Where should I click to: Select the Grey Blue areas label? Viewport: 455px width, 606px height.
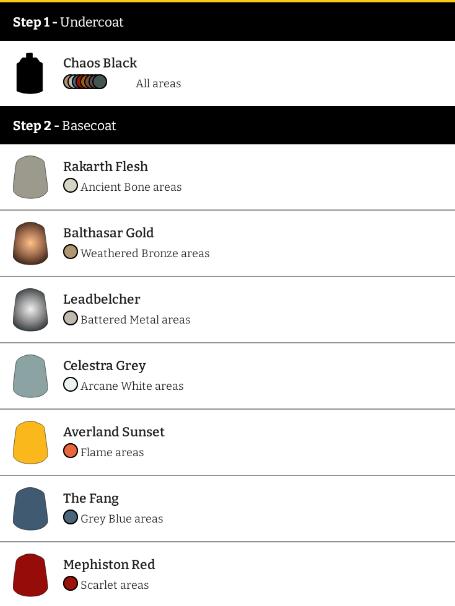click(x=122, y=519)
